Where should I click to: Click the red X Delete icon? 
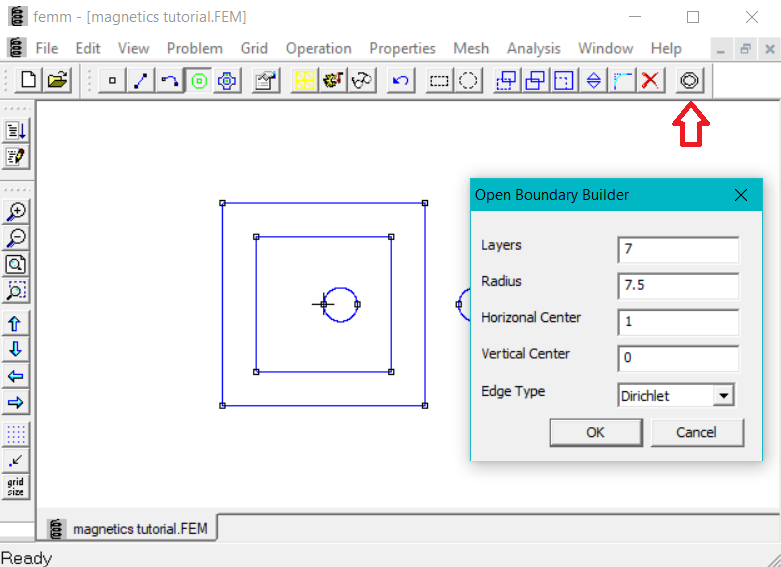click(651, 81)
